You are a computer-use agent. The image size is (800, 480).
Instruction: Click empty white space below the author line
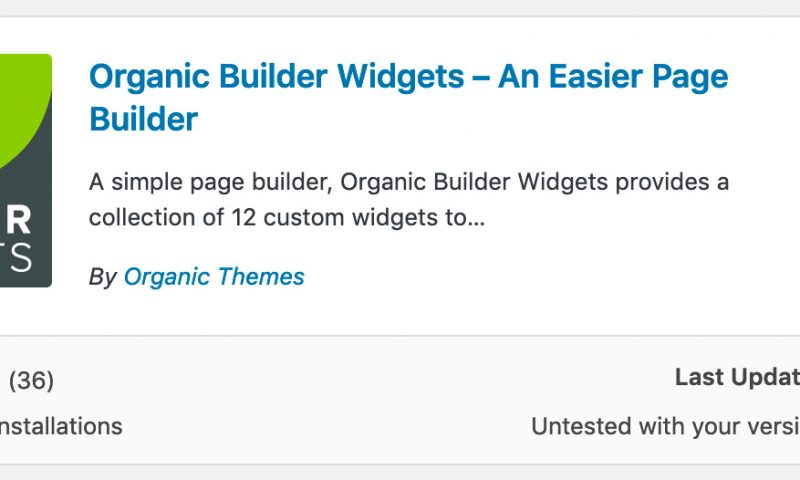coord(408,314)
